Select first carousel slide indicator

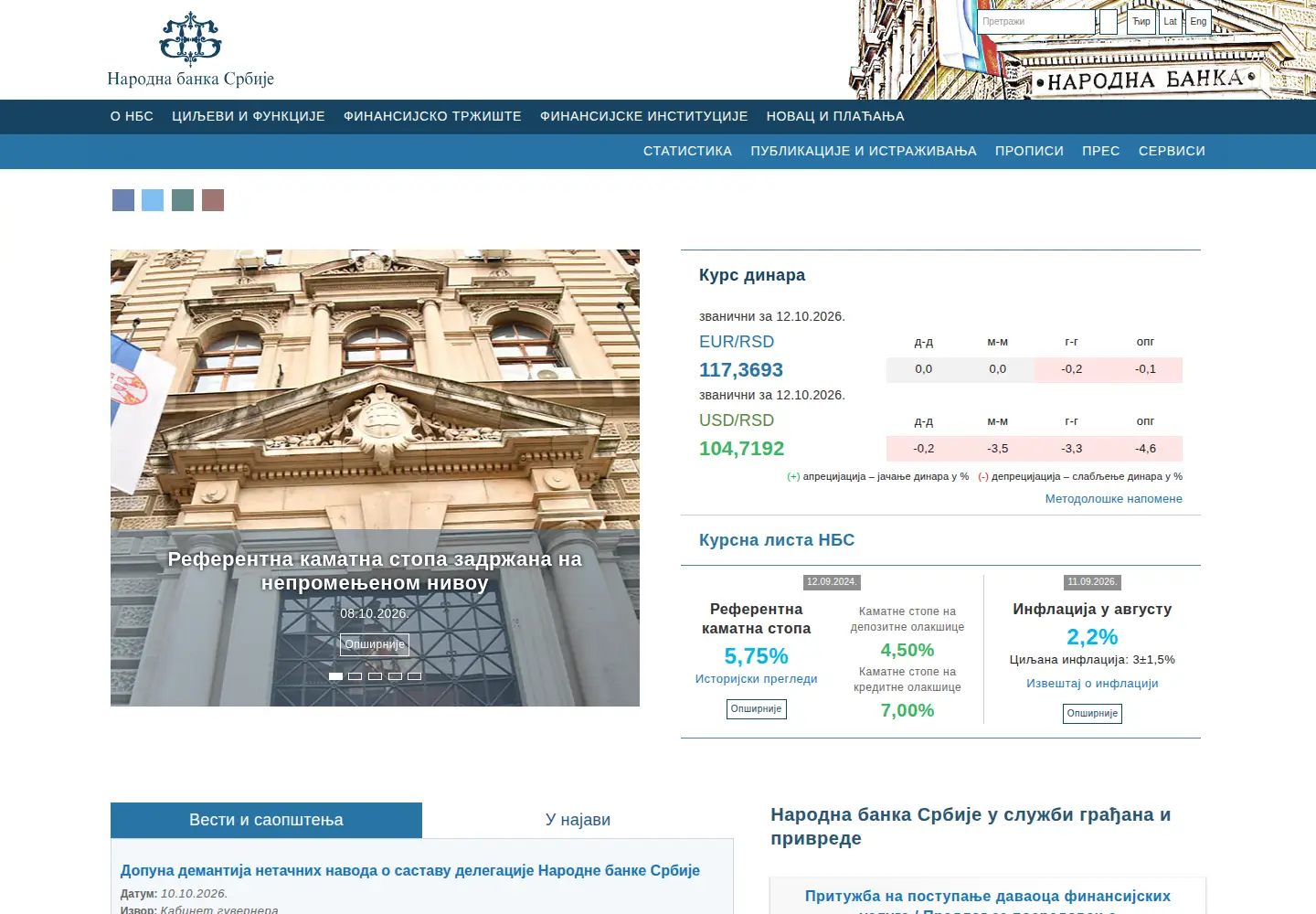(335, 676)
